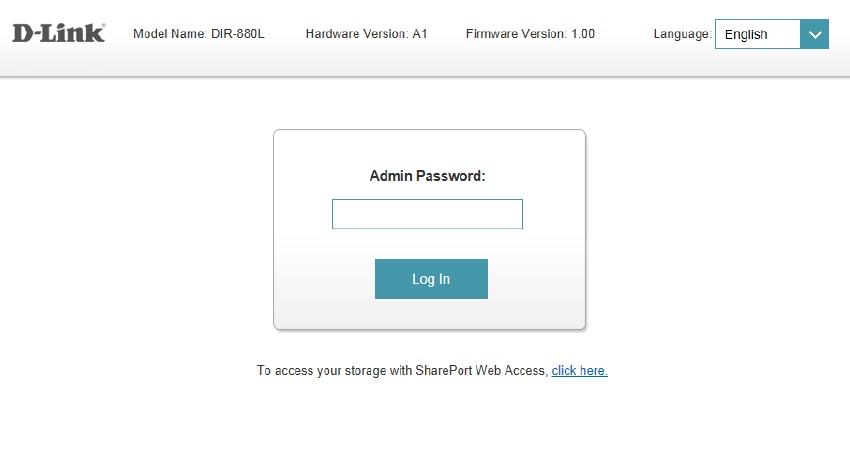Image resolution: width=850 pixels, height=468 pixels.
Task: Click the Log In button
Action: point(431,279)
